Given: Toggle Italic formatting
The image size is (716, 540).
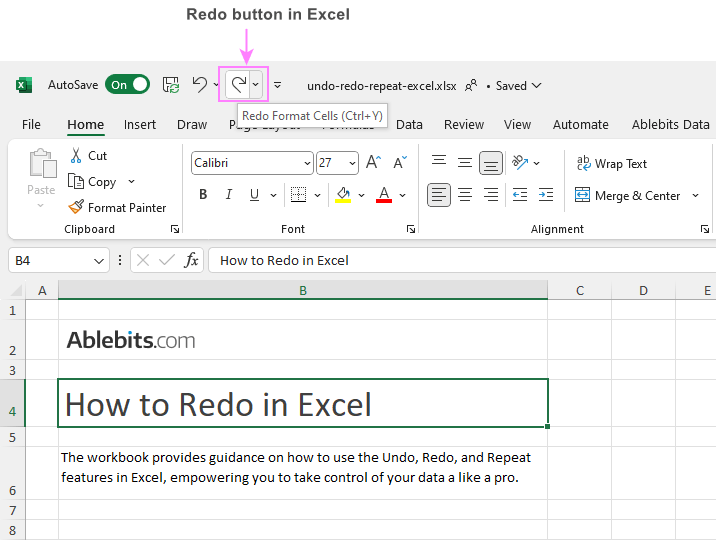Looking at the screenshot, I should [229, 195].
